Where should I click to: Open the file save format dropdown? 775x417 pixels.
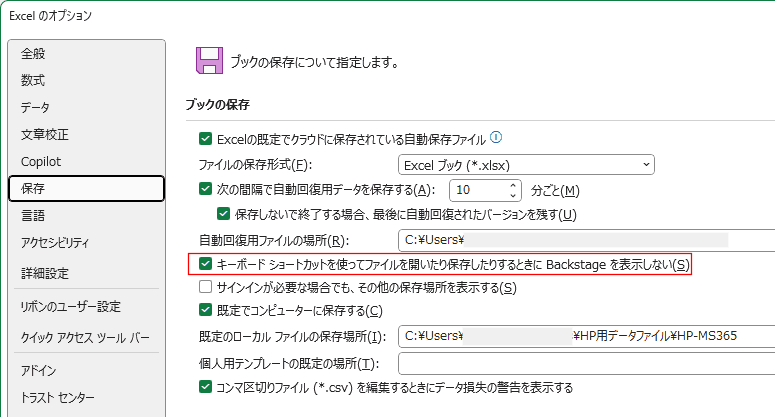[526, 164]
